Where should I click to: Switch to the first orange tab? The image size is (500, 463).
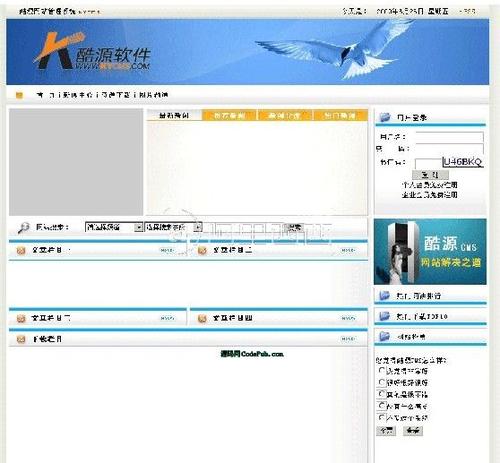coord(229,115)
